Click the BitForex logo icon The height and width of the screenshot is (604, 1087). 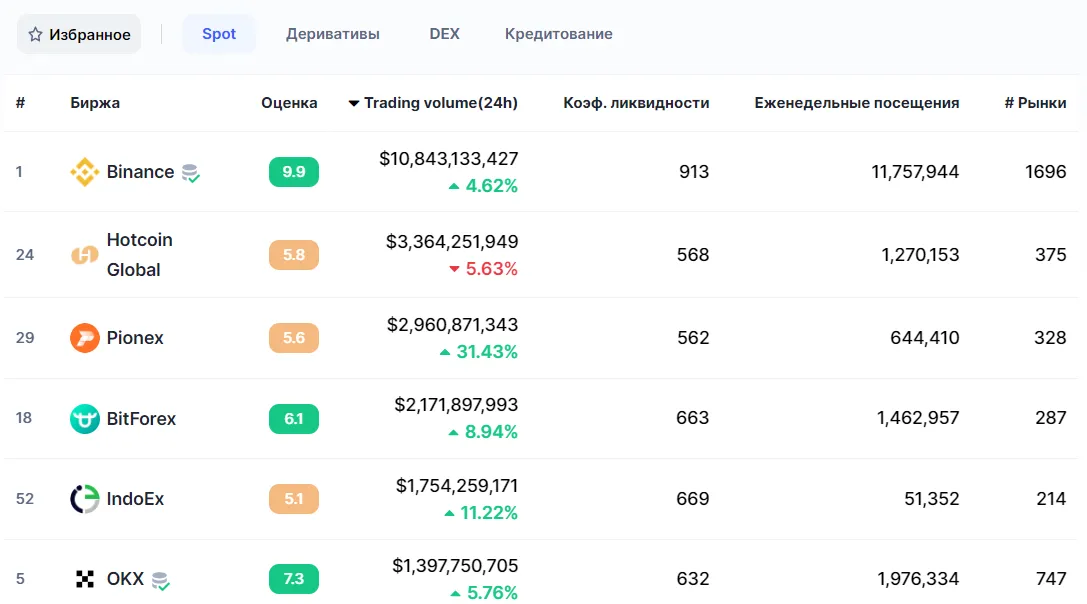coord(85,419)
